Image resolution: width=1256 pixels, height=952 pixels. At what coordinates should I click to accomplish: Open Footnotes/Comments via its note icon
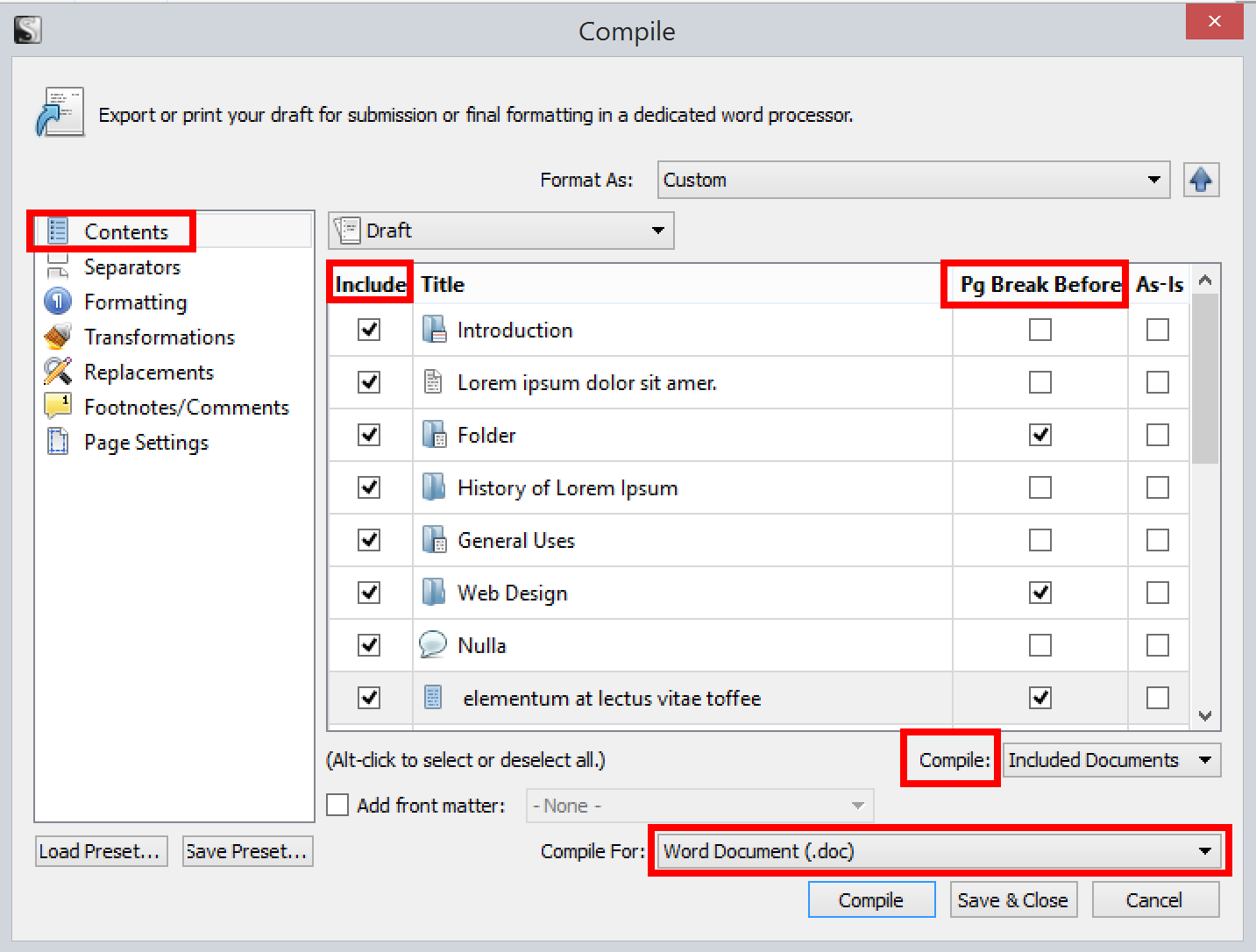58,407
